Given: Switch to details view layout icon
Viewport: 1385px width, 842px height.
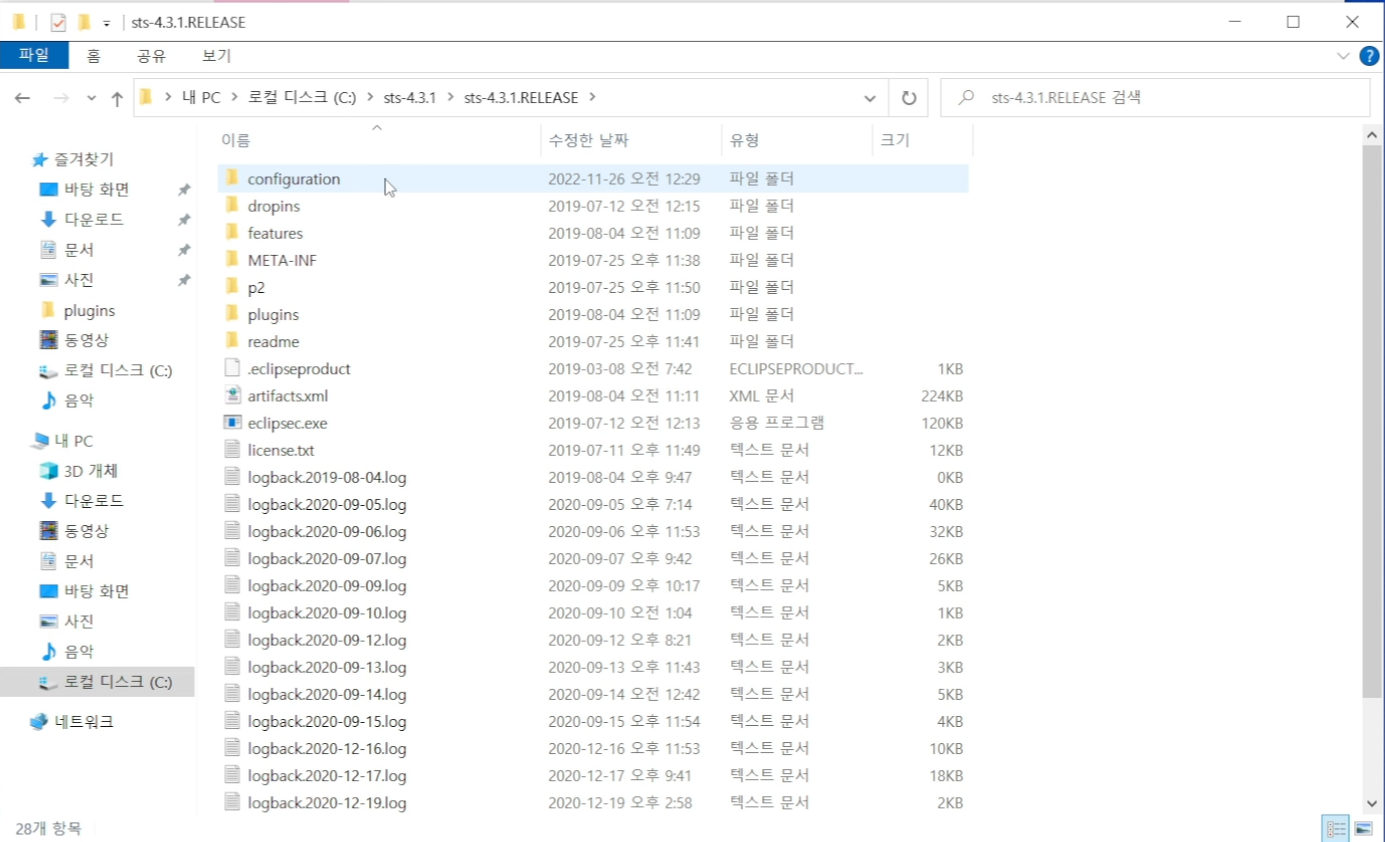Looking at the screenshot, I should pyautogui.click(x=1335, y=829).
